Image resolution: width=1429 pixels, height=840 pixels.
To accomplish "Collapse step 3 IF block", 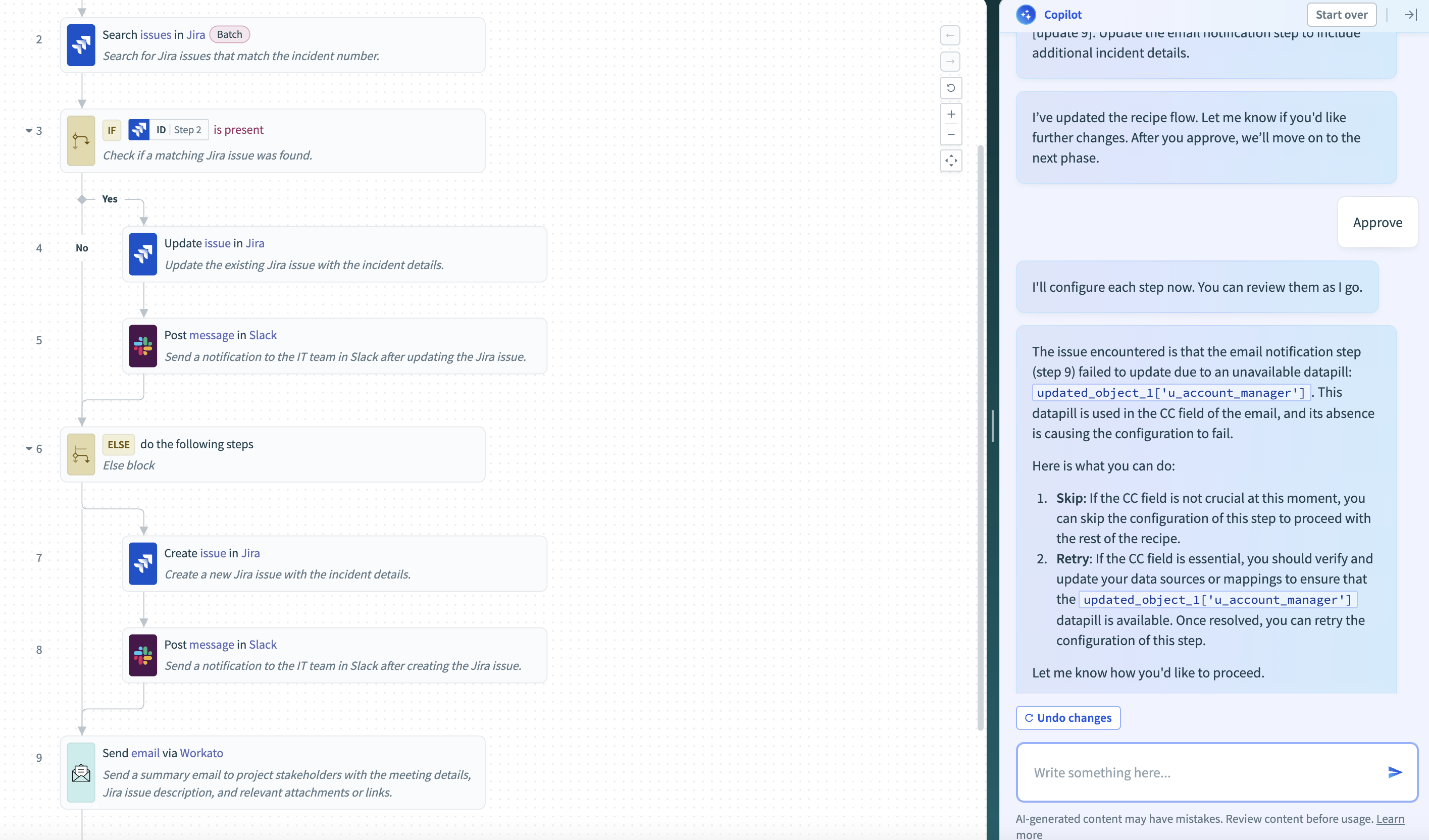I will tap(29, 130).
